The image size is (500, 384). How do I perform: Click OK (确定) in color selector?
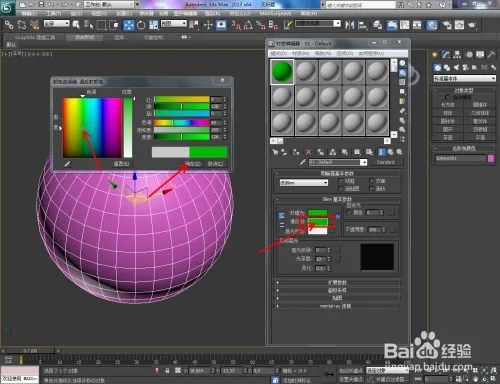pyautogui.click(x=193, y=164)
